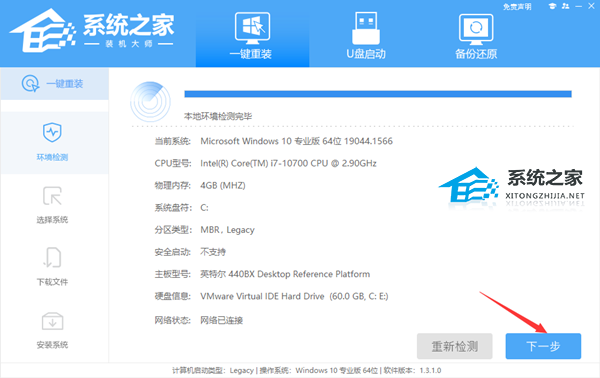
Task: Click the 本地环境检测完毕 status text
Action: pos(218,116)
